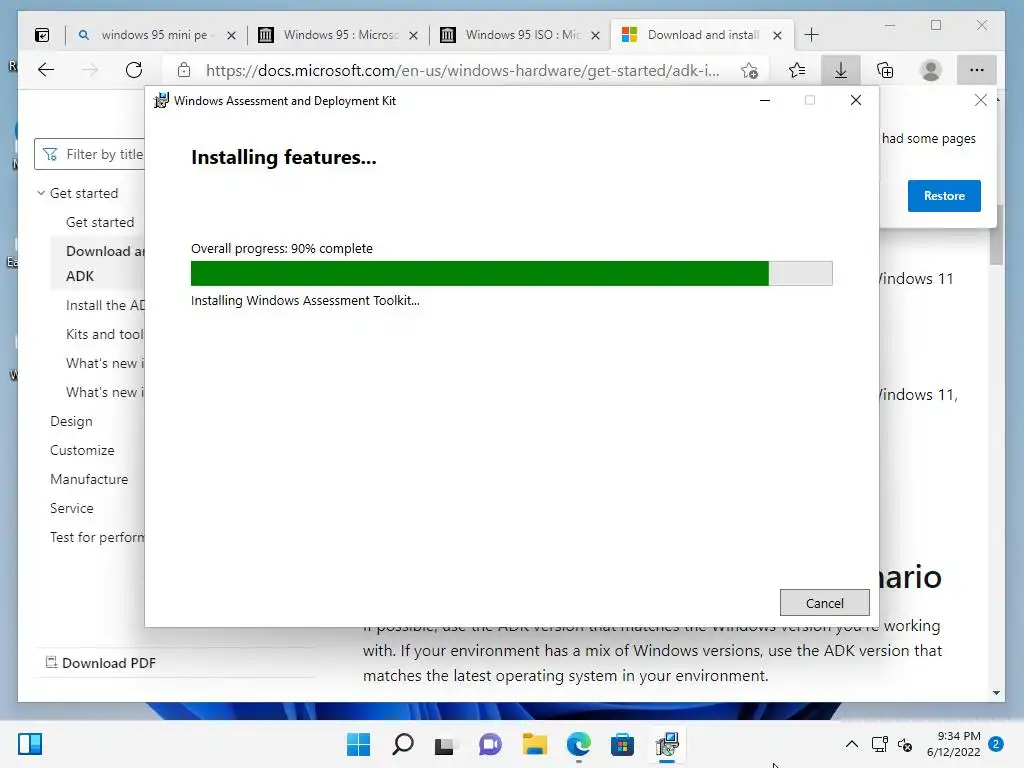Screen dimensions: 1024x768
Task: Open the notification count badge
Action: click(996, 743)
